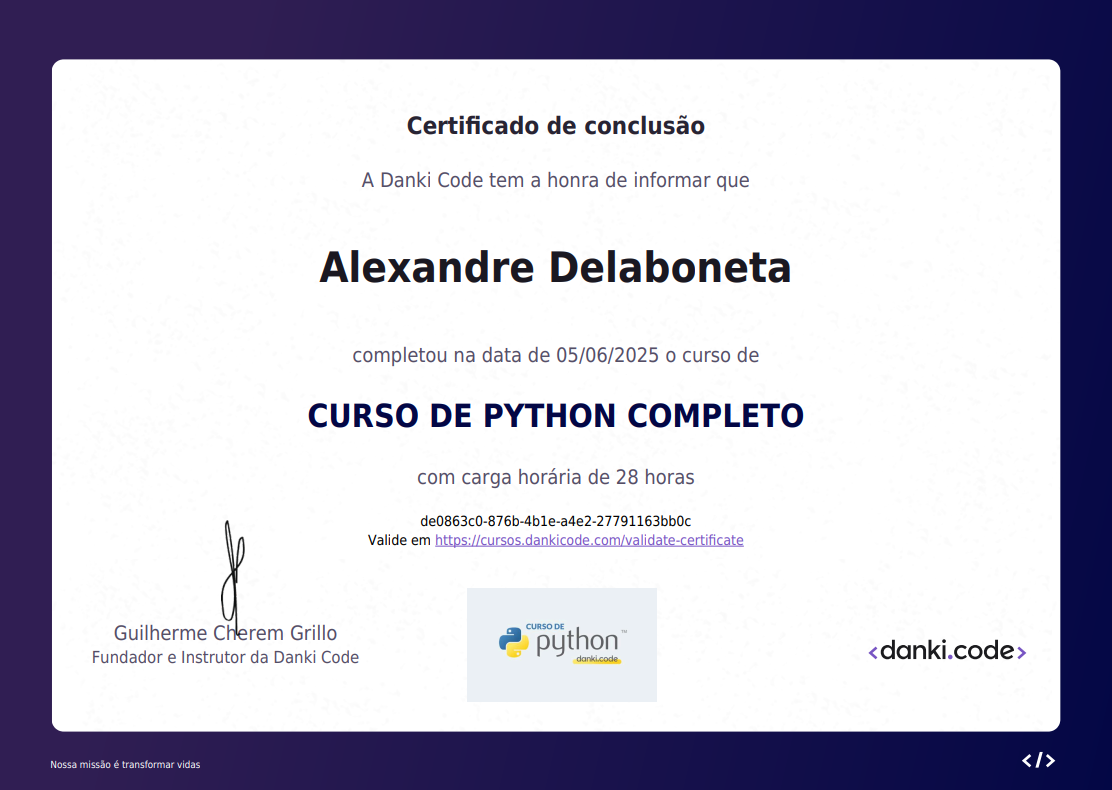Click the Curso de Python thumbnail image
The image size is (1112, 790).
[562, 645]
